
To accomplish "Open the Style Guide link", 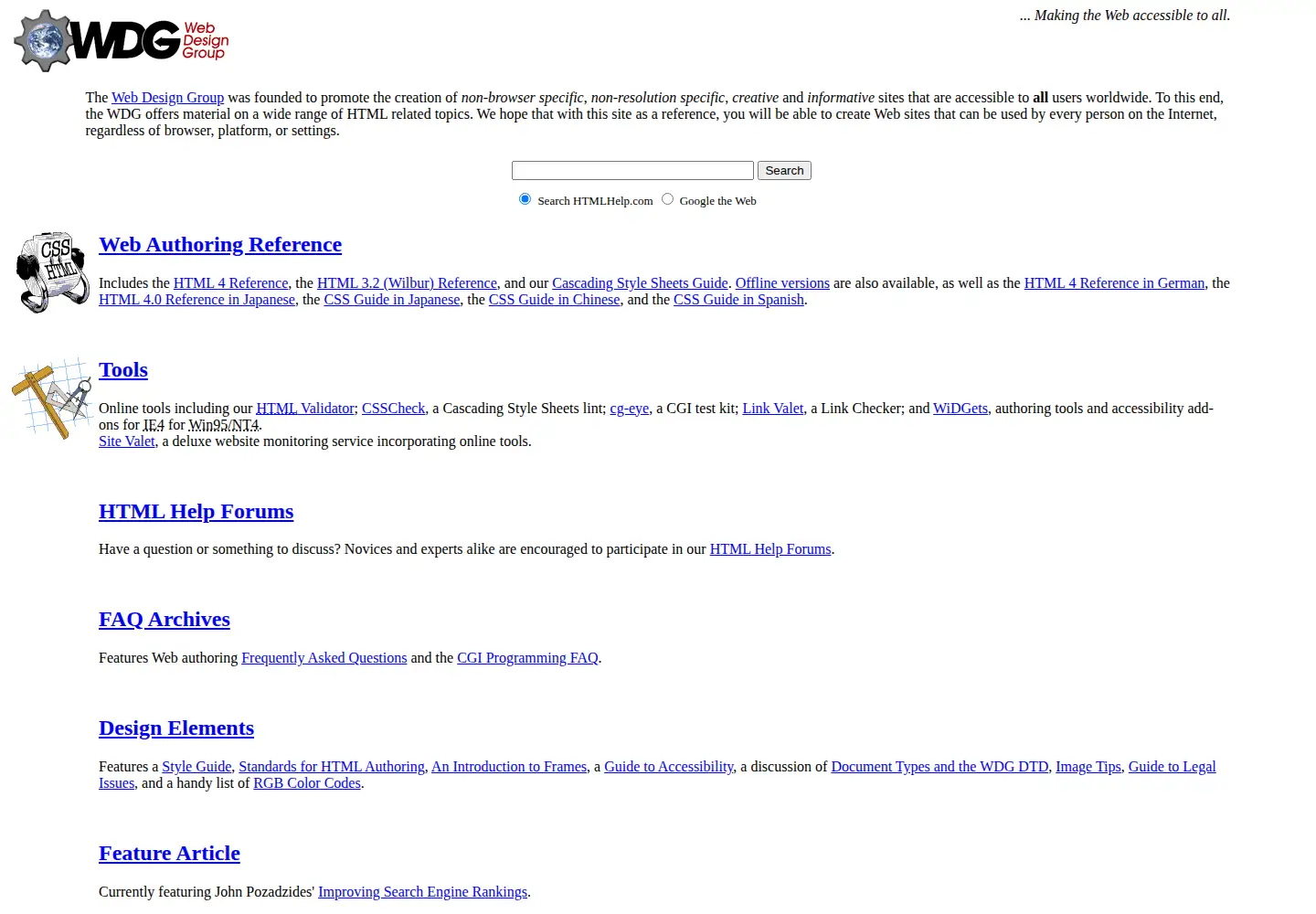I will click(196, 767).
